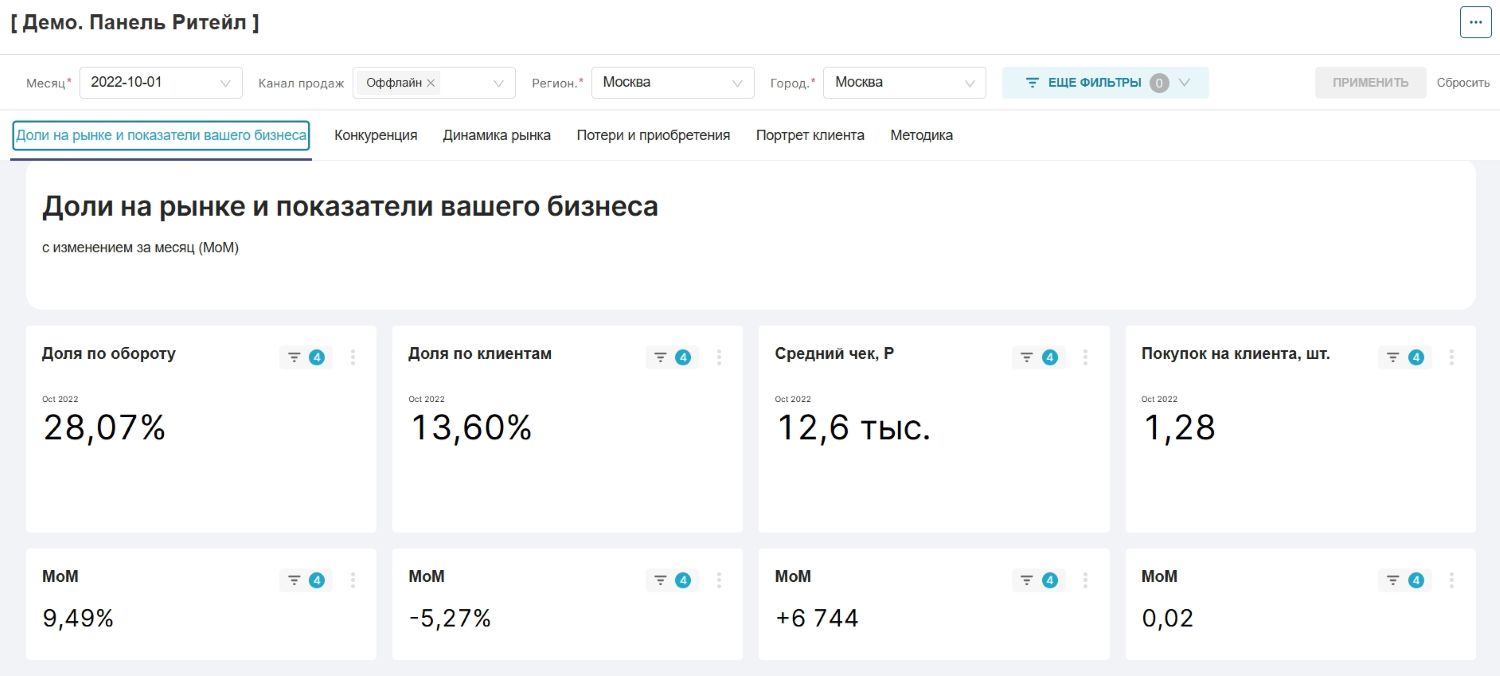This screenshot has height=676, width=1500.
Task: Open kebab menu on Доля по клиентам card
Action: [719, 357]
